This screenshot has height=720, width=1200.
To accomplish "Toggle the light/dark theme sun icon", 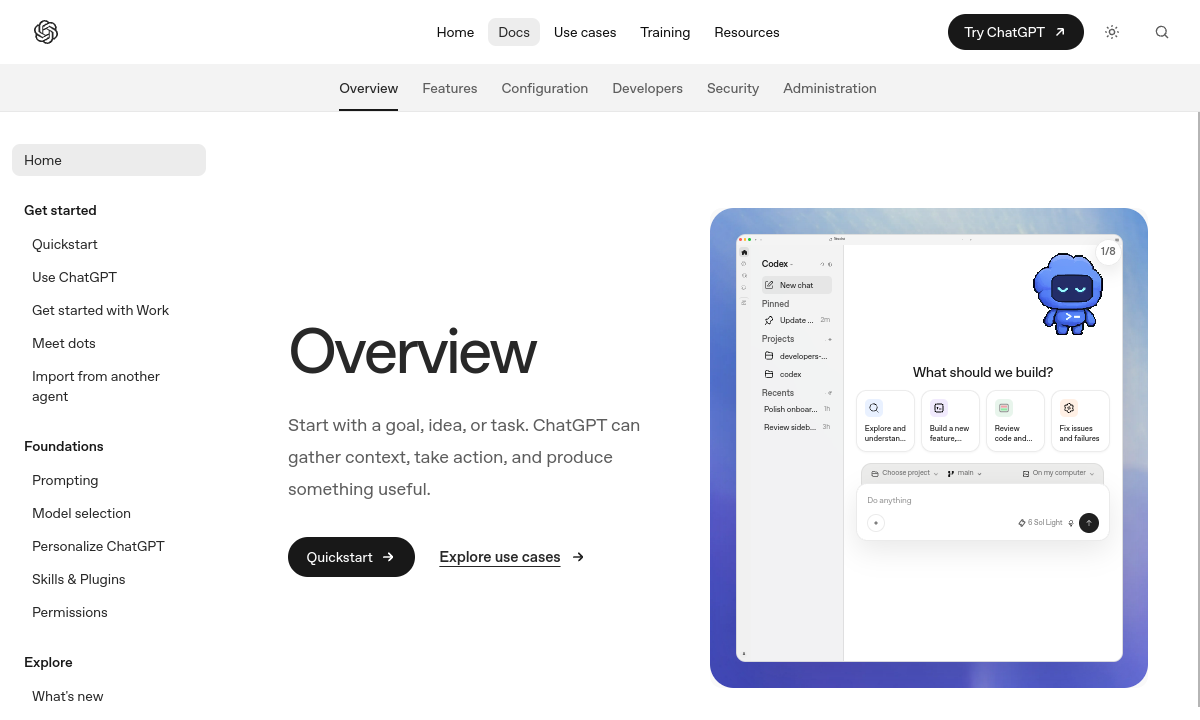I will point(1112,32).
